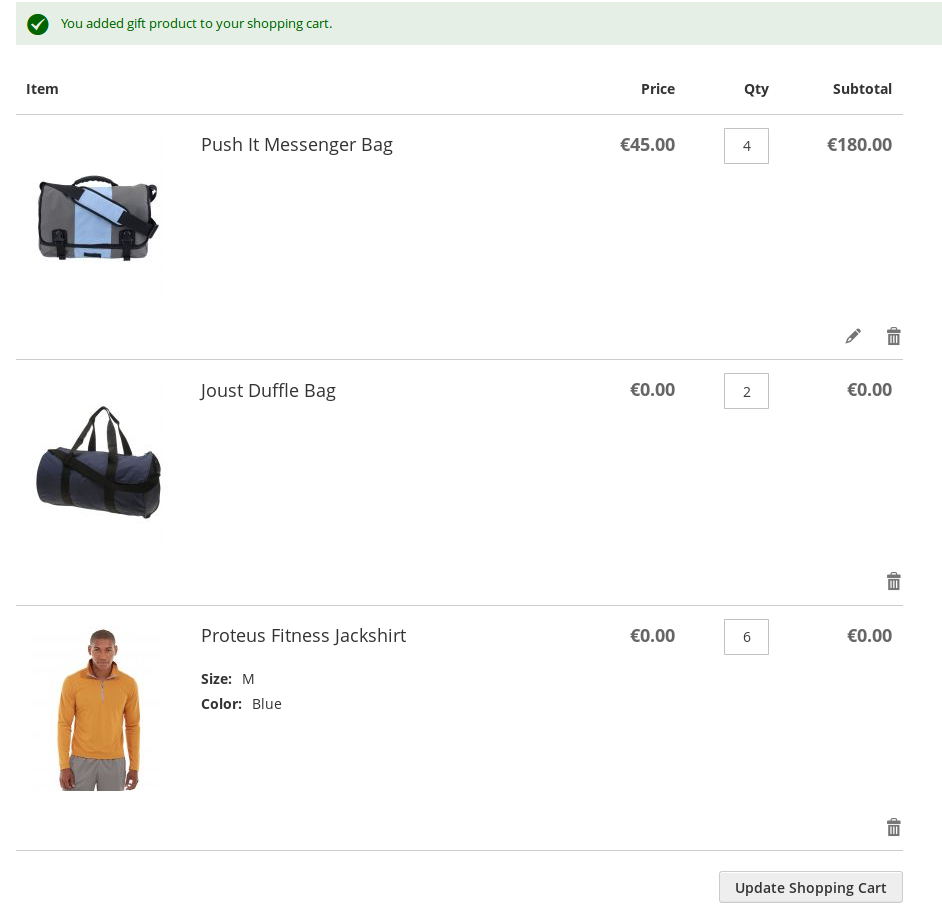
Task: Click the Joust Duffle Bag product image
Action: pos(97,462)
